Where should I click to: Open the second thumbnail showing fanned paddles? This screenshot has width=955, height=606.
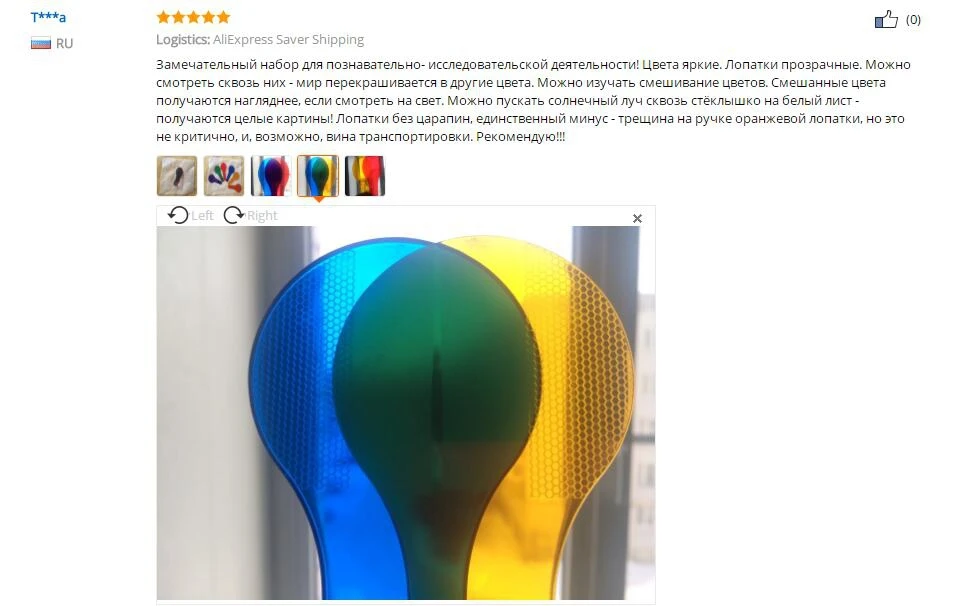(x=224, y=175)
